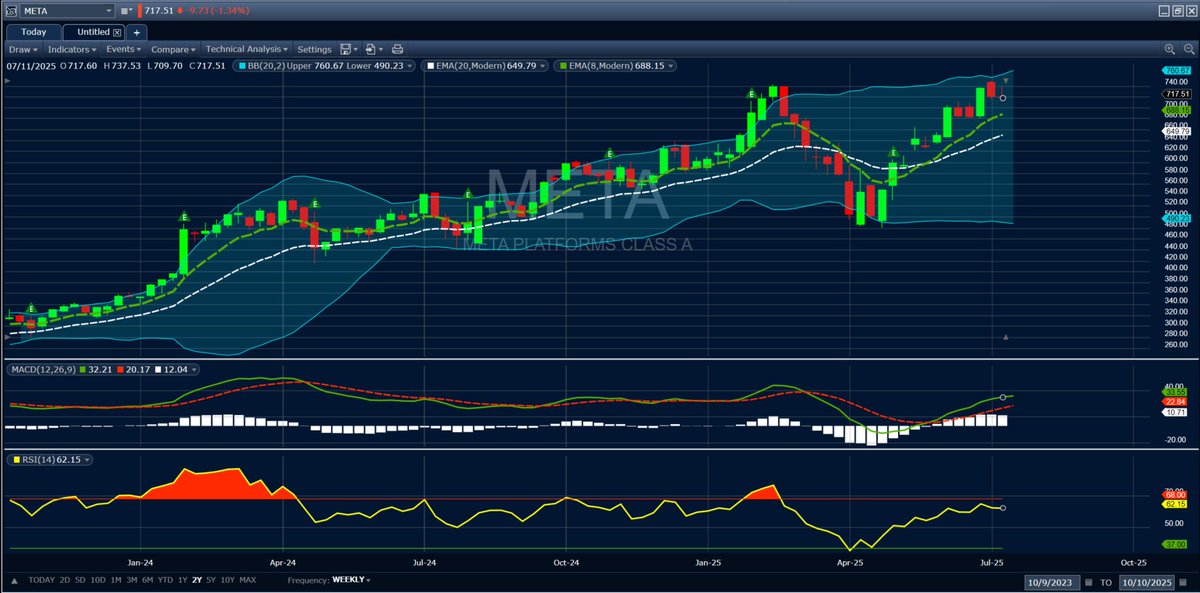The height and width of the screenshot is (593, 1200).
Task: Select the 1Y time range
Action: coord(182,580)
